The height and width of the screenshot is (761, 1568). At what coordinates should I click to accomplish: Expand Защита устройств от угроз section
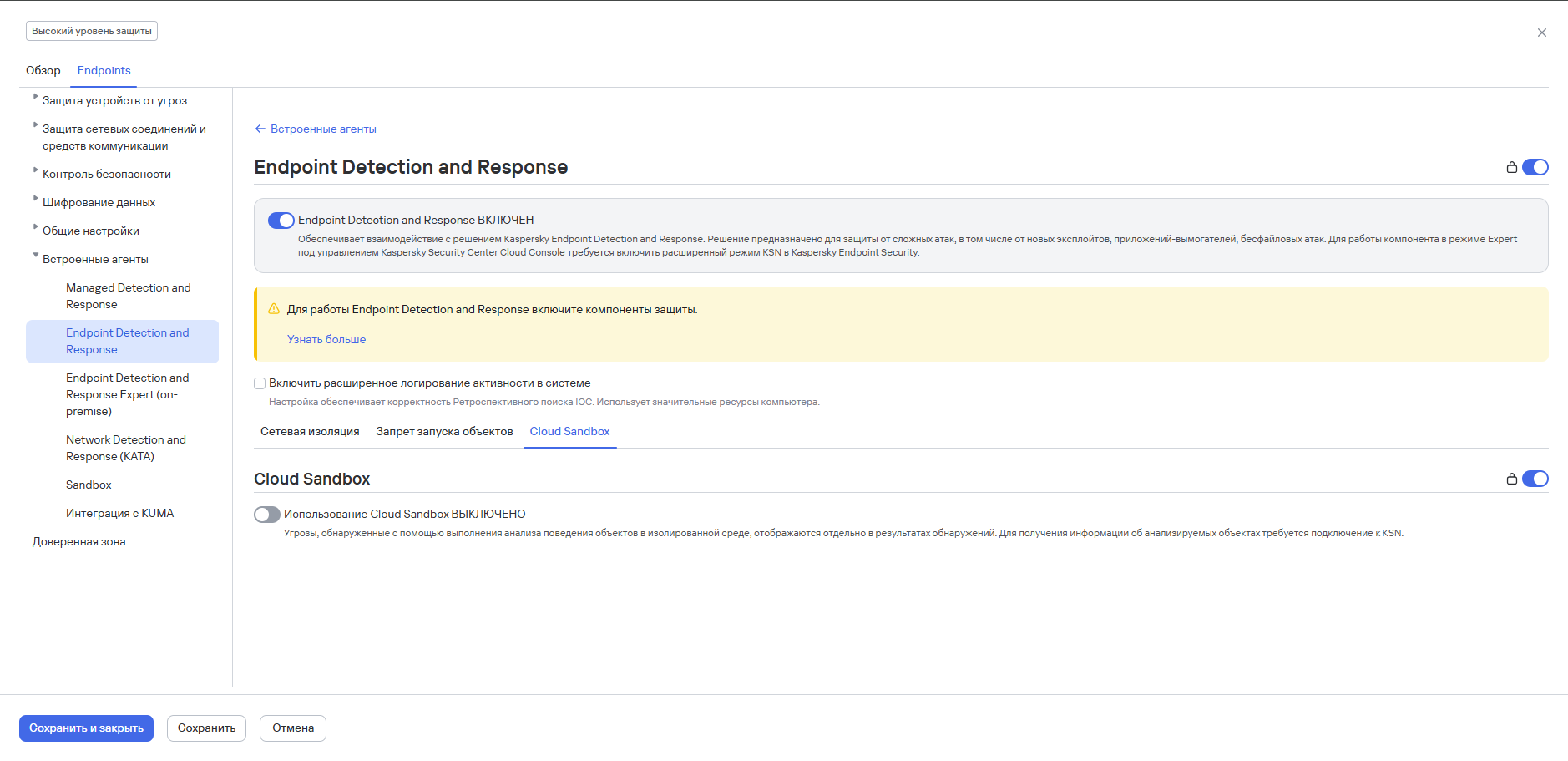point(35,97)
